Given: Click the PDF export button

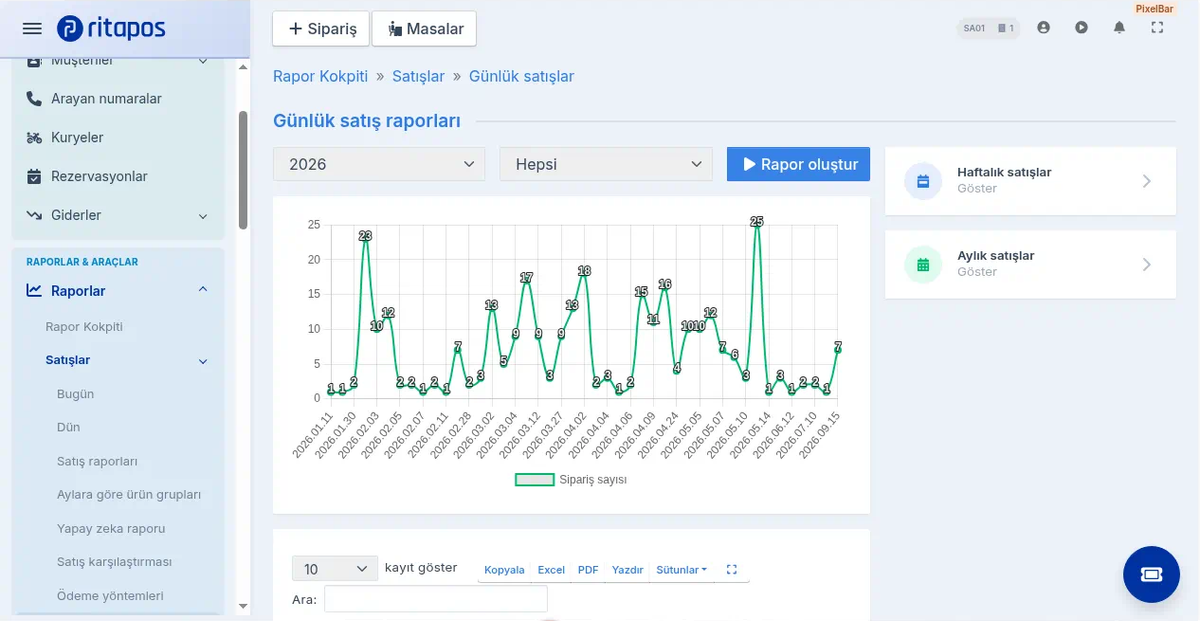Looking at the screenshot, I should [x=588, y=570].
